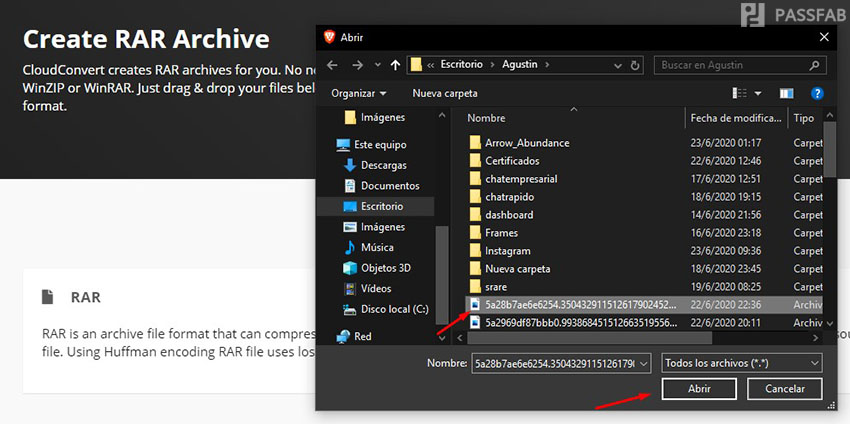The image size is (850, 424).
Task: Click the file list horizontal scrollbar
Action: click(x=589, y=337)
